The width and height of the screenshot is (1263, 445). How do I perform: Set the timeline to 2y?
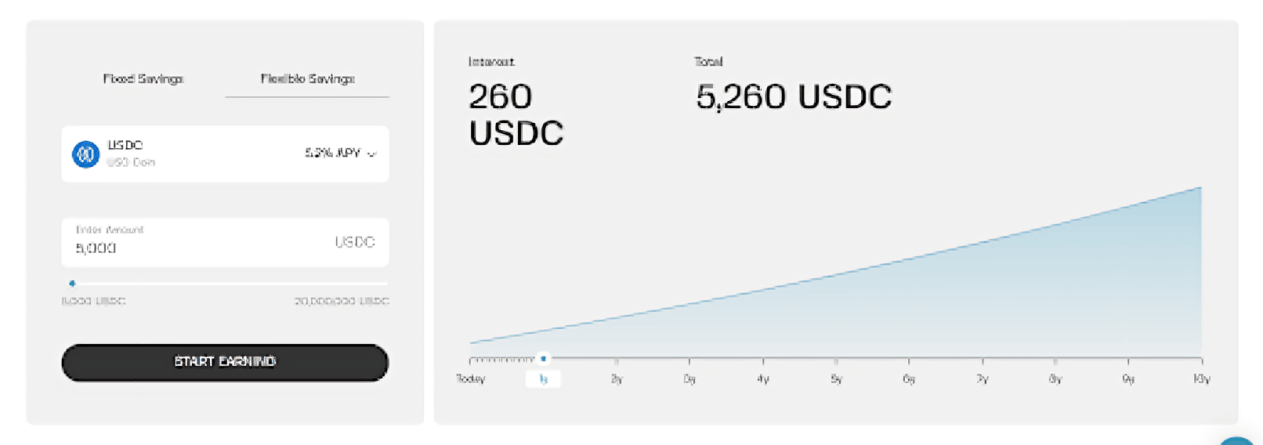(x=616, y=379)
